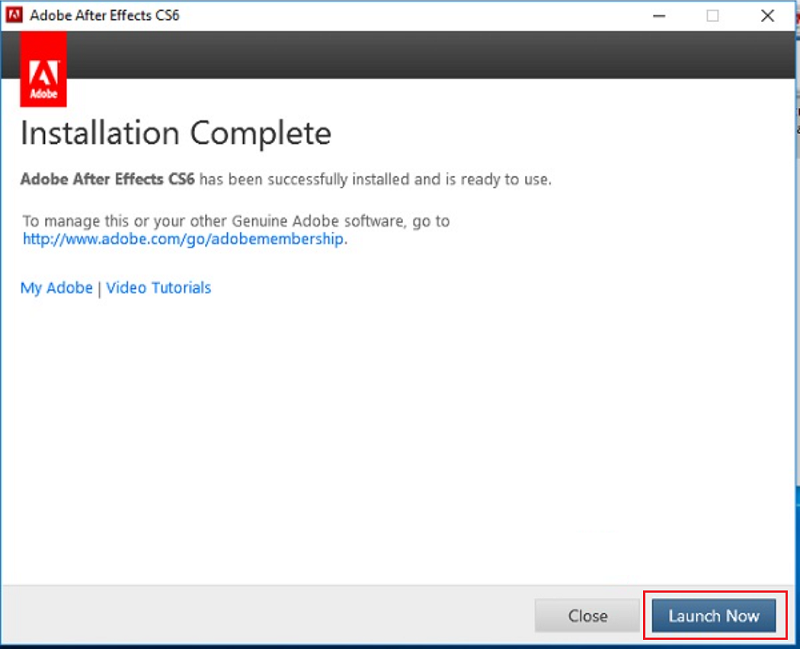Click the X icon to dismiss the installer
Viewport: 800px width, 649px height.
tap(767, 16)
